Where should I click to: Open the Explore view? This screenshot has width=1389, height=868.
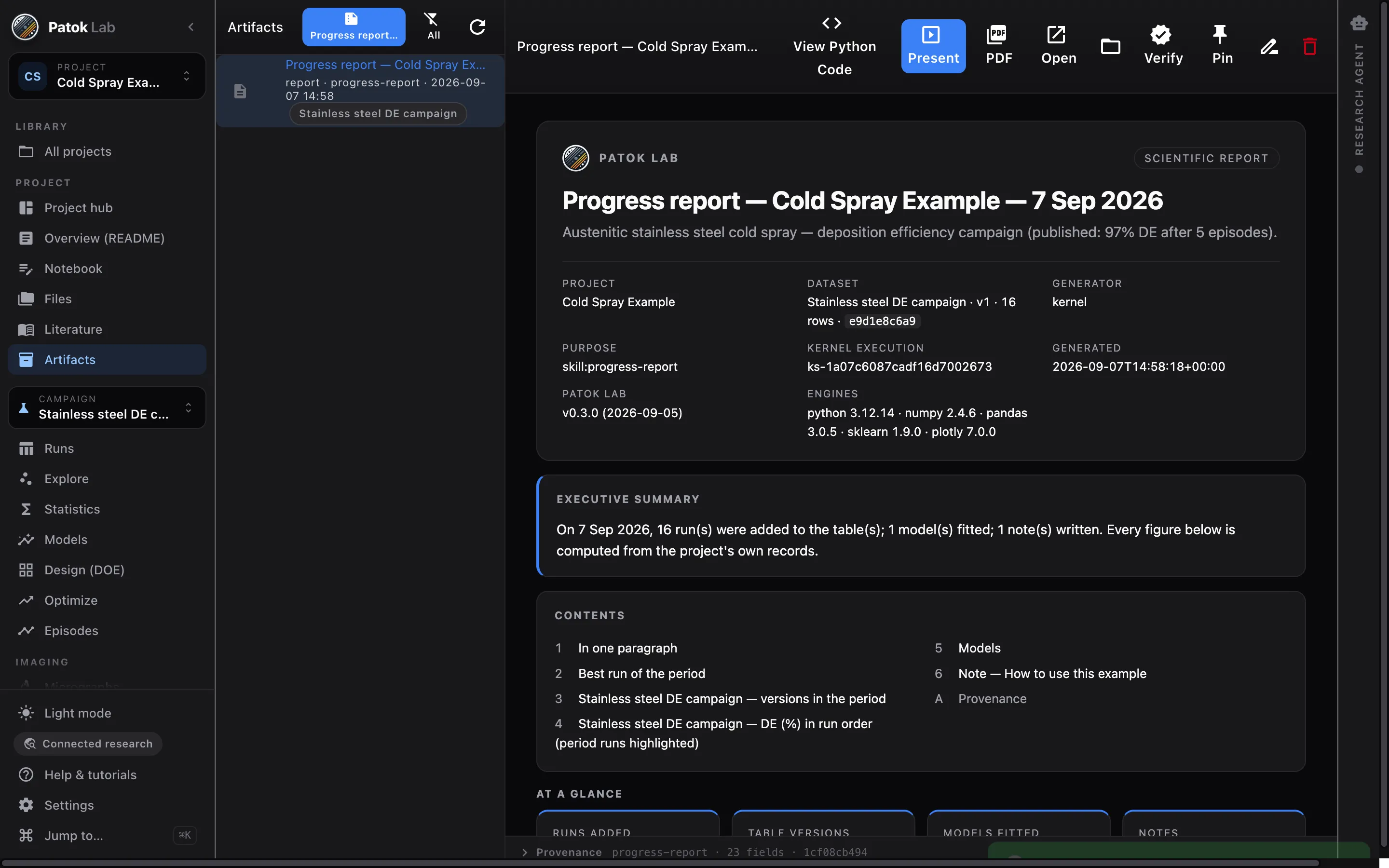(x=107, y=479)
